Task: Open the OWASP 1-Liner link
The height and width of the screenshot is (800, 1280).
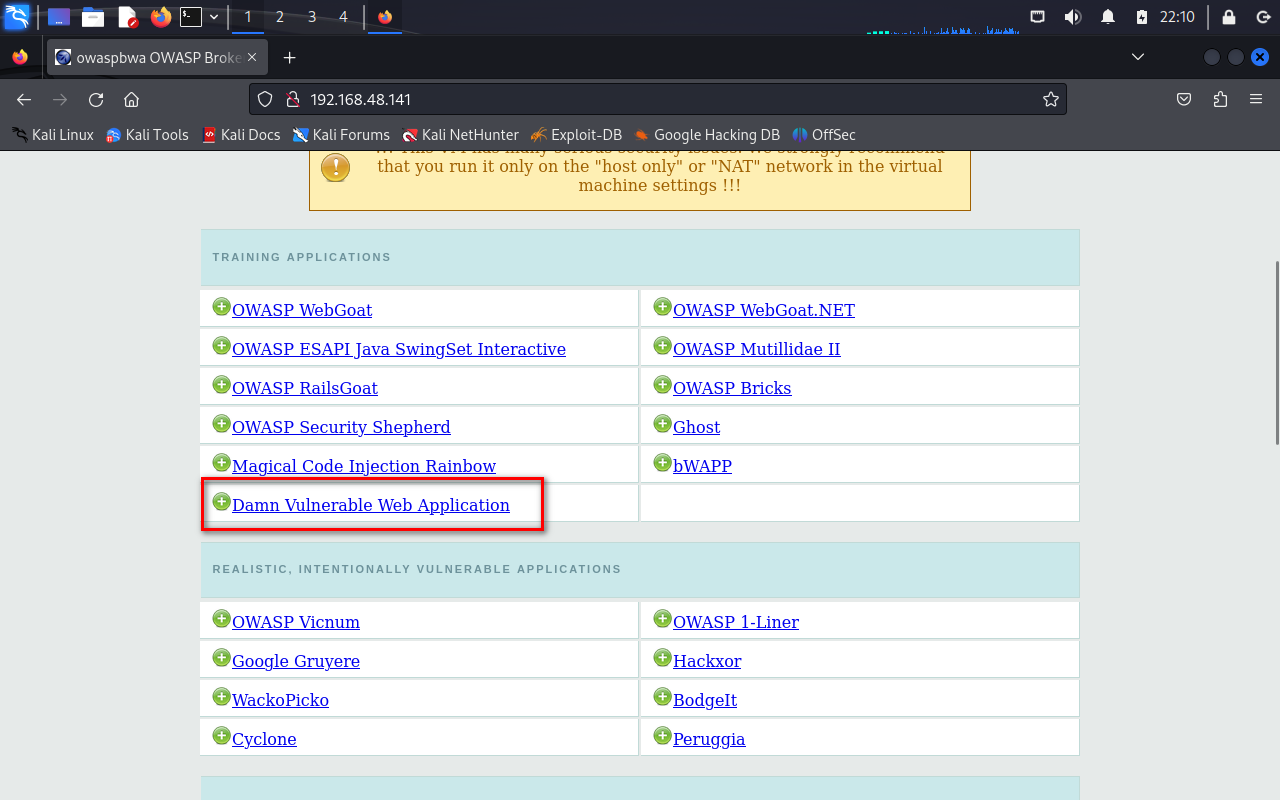Action: click(x=736, y=622)
